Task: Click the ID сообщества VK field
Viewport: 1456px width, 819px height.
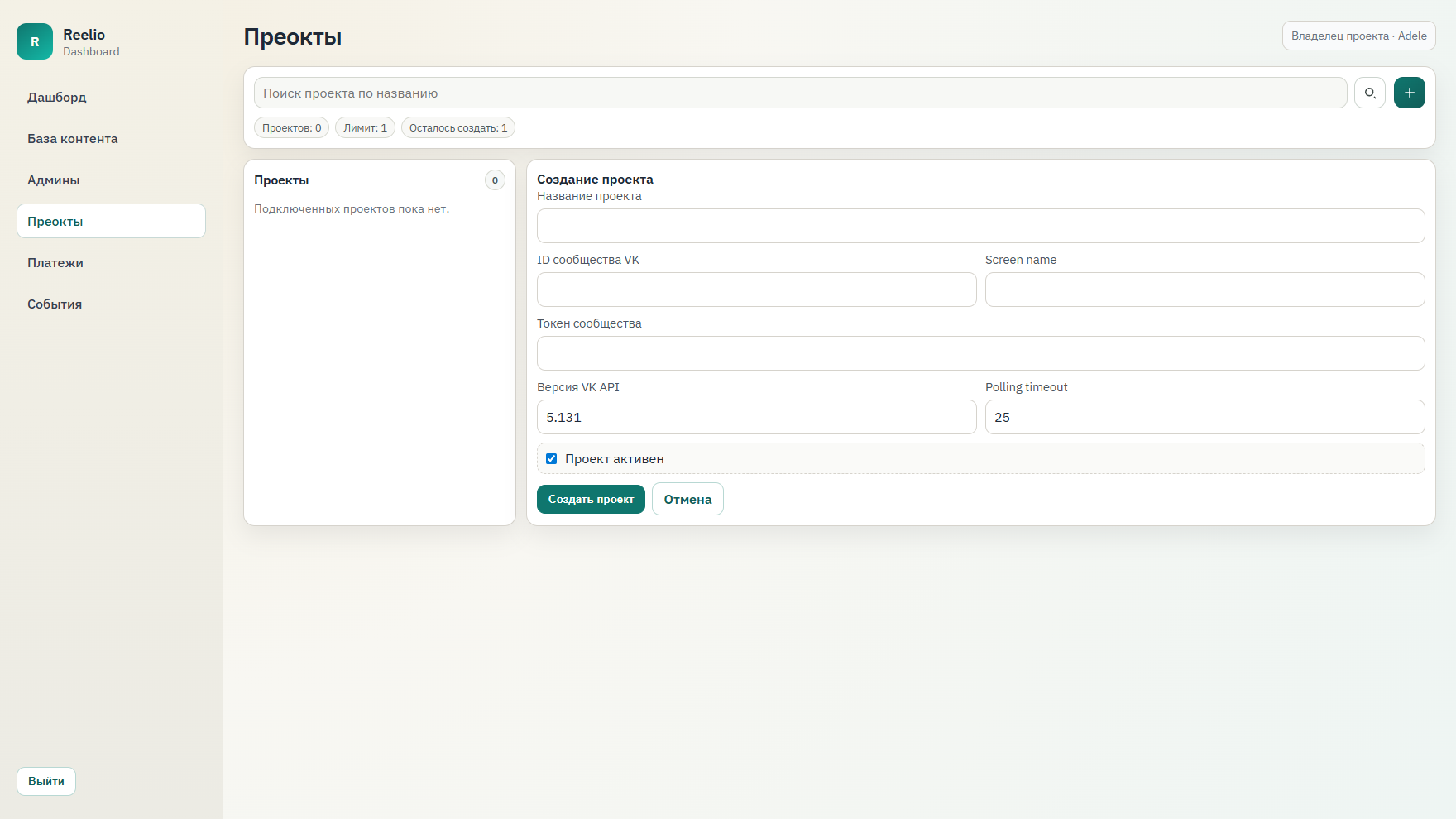Action: tap(756, 290)
